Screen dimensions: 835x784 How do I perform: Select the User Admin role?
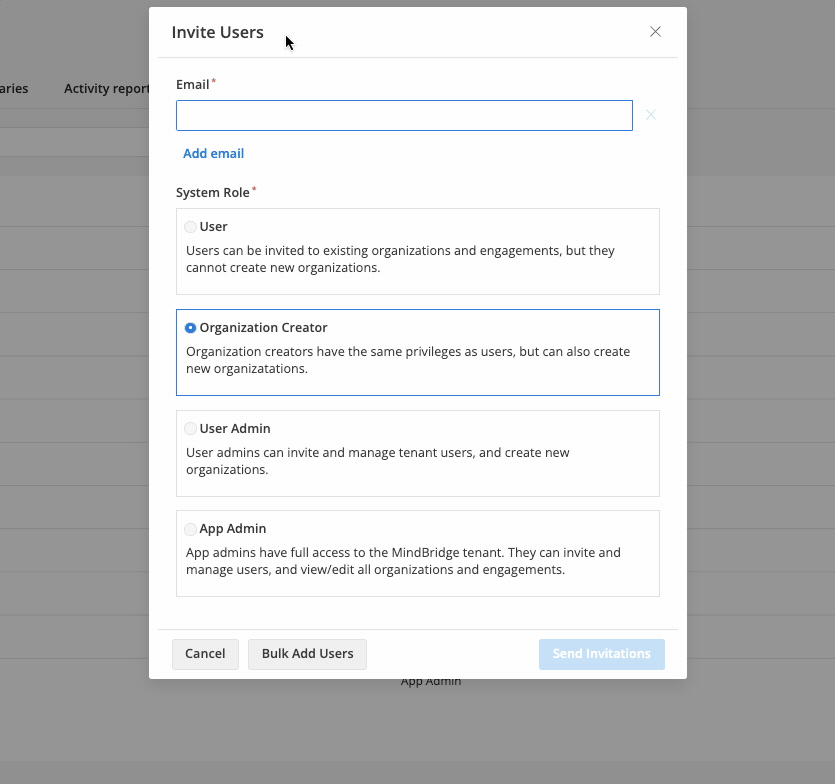[190, 428]
